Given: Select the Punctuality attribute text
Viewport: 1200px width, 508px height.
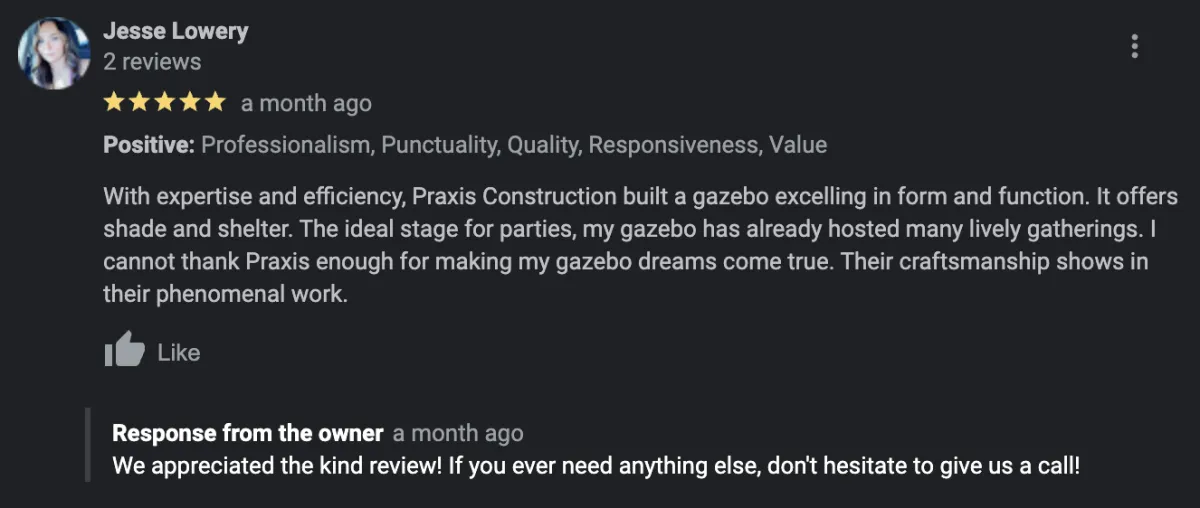Looking at the screenshot, I should tap(440, 145).
